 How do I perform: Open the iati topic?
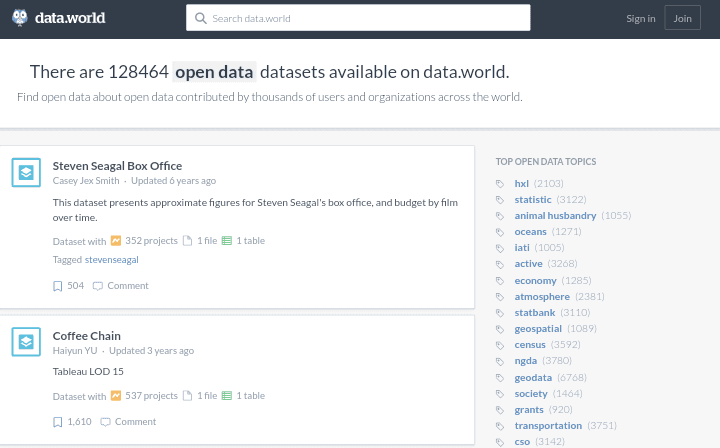[522, 248]
